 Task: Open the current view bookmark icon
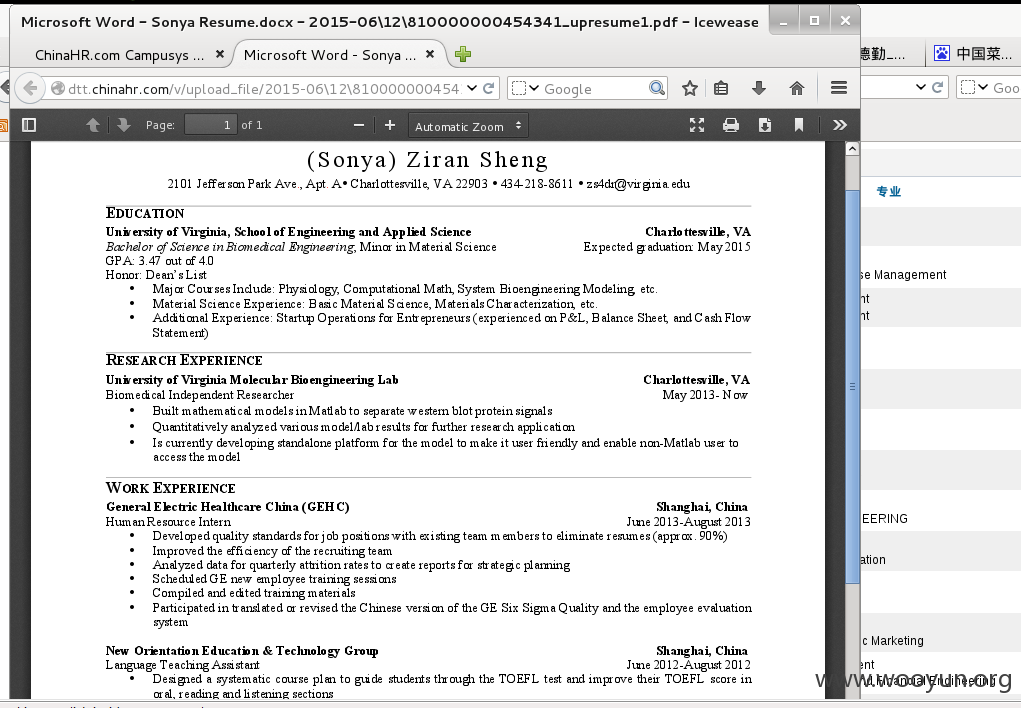click(799, 125)
